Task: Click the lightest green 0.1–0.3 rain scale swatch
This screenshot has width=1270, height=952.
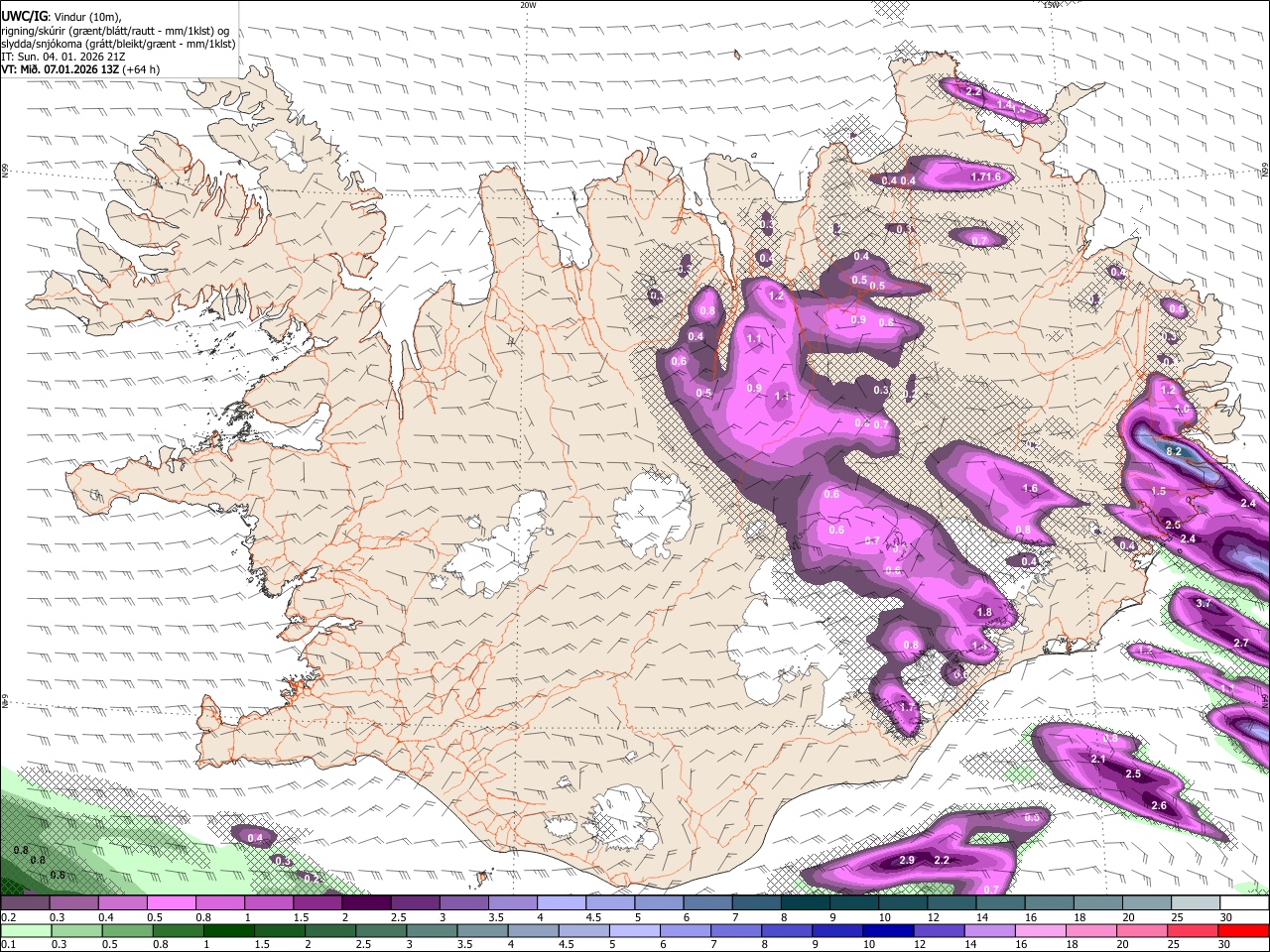Action: [26, 930]
